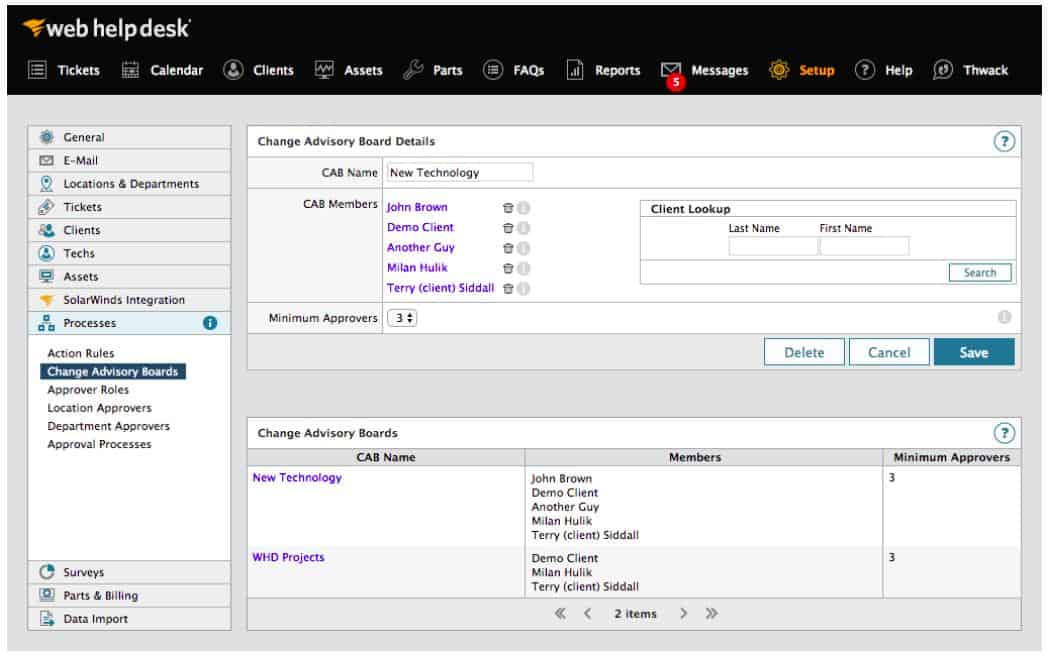Select Approver Roles in the sidebar
1048x656 pixels.
tap(88, 389)
